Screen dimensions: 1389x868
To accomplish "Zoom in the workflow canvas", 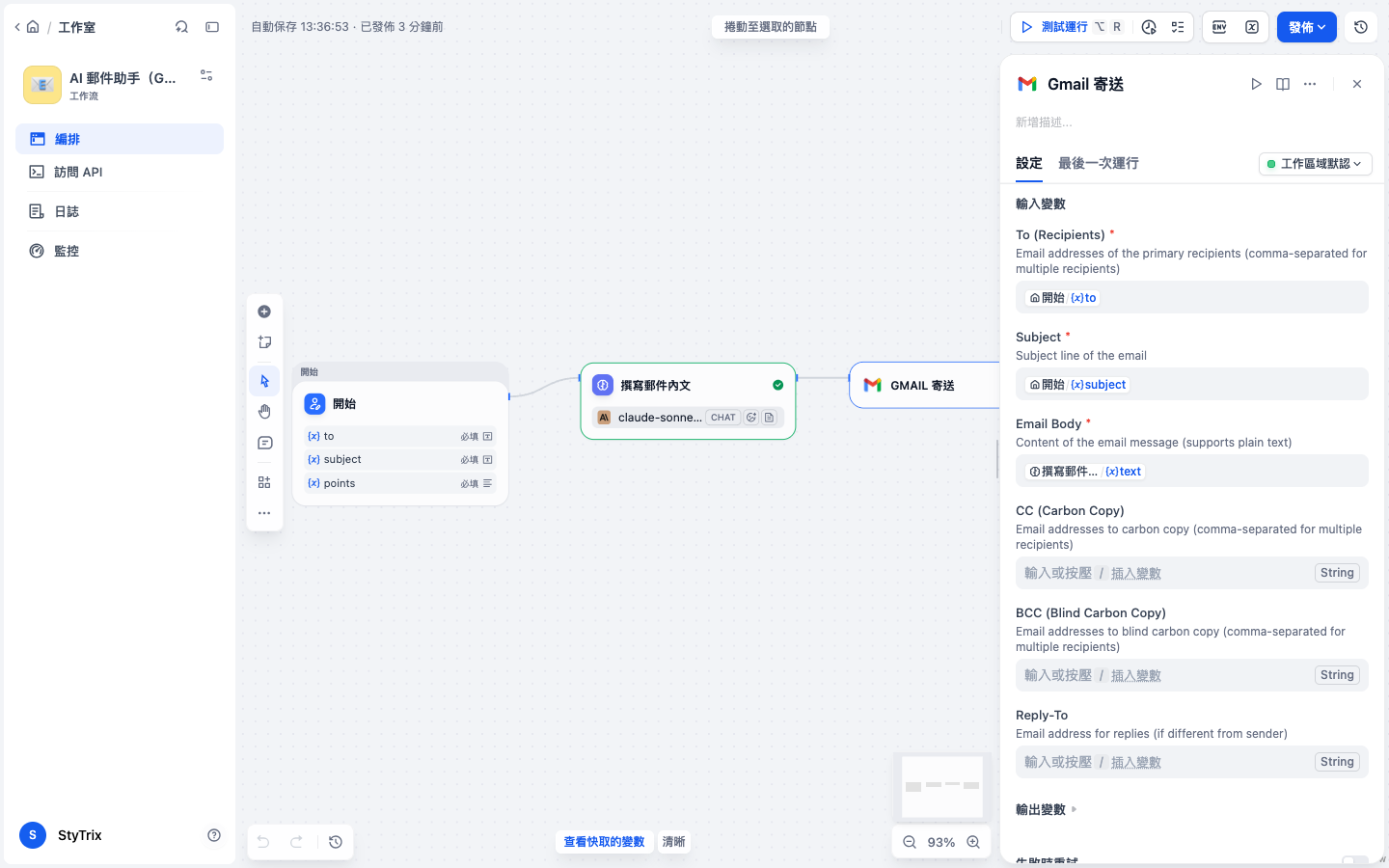I will pyautogui.click(x=974, y=842).
